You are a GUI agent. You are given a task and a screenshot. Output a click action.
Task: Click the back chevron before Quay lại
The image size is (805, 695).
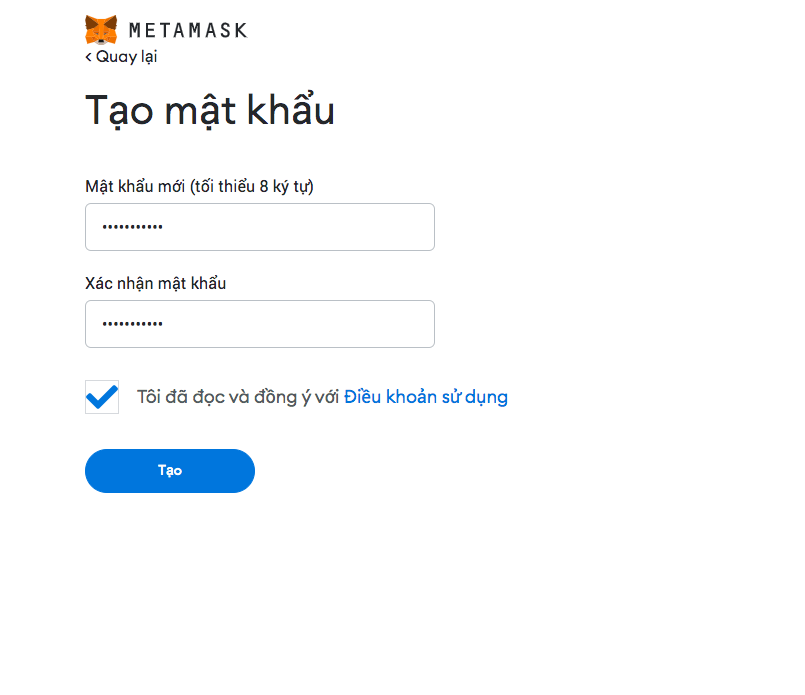pyautogui.click(x=87, y=57)
